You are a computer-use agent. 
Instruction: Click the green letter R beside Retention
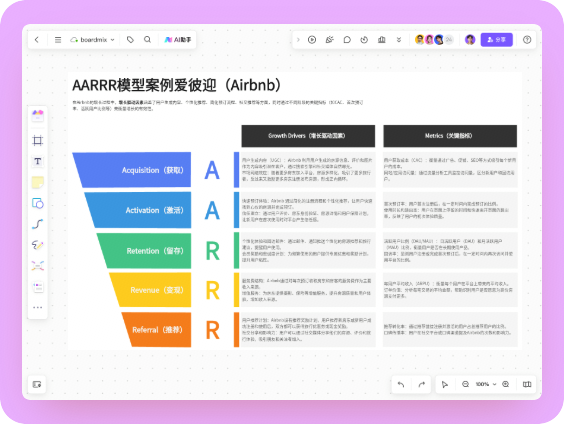pyautogui.click(x=212, y=251)
